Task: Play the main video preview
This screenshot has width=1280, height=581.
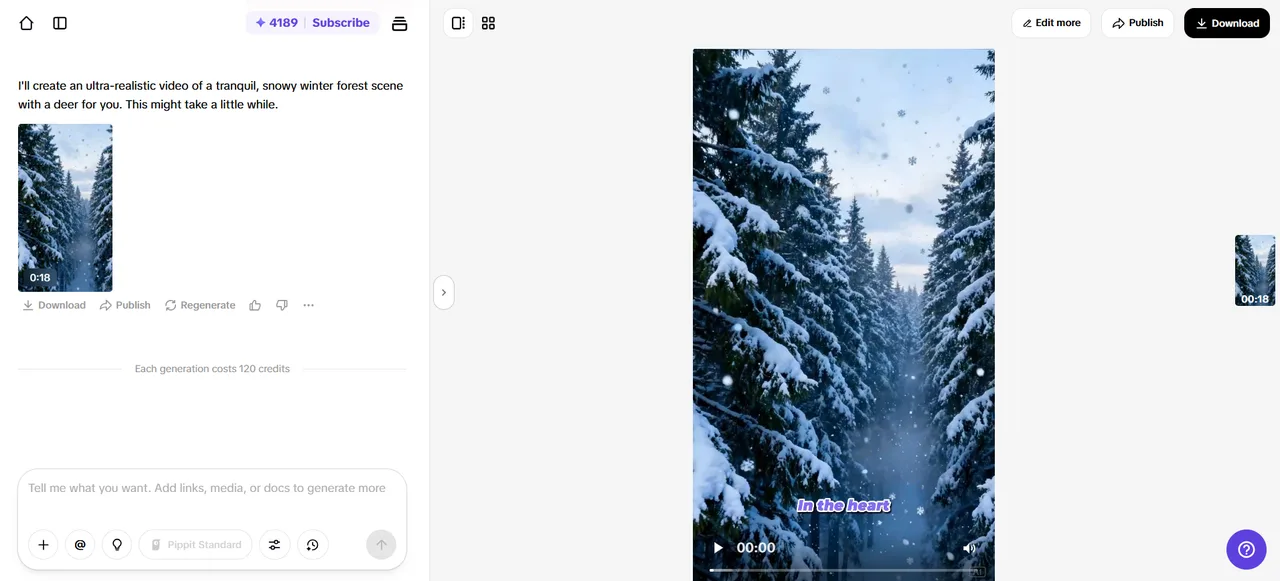Action: 717,548
